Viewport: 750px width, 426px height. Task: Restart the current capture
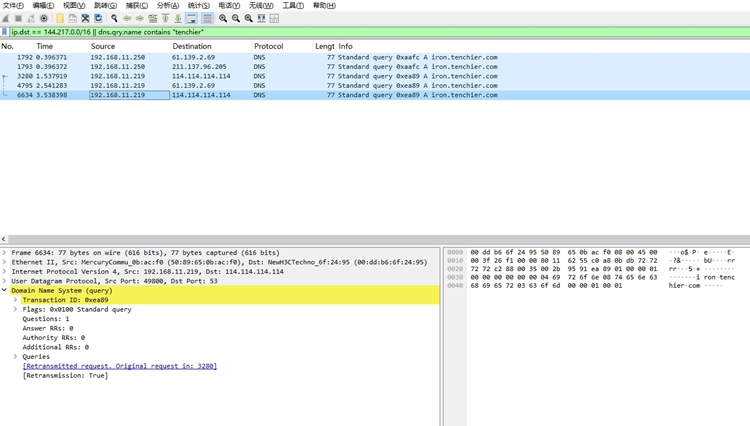pyautogui.click(x=31, y=19)
